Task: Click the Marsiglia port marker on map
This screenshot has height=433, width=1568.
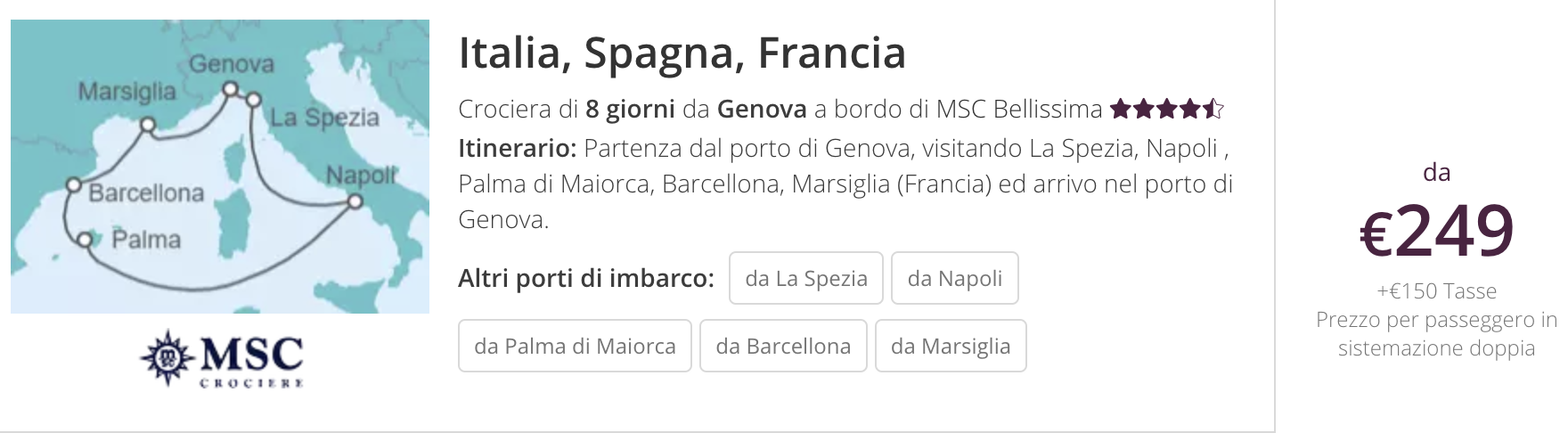Action: tap(148, 124)
